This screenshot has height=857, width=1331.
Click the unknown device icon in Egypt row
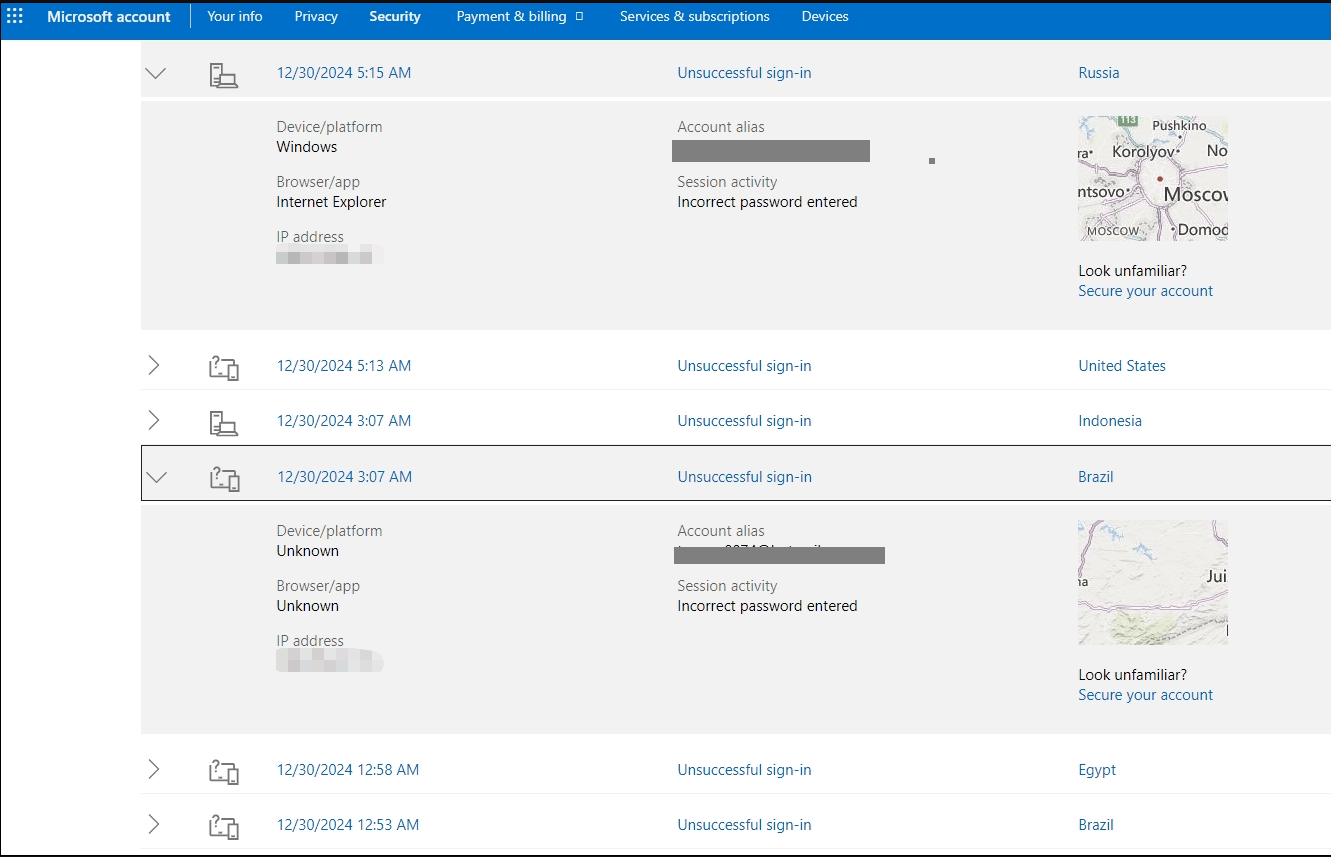pyautogui.click(x=224, y=771)
